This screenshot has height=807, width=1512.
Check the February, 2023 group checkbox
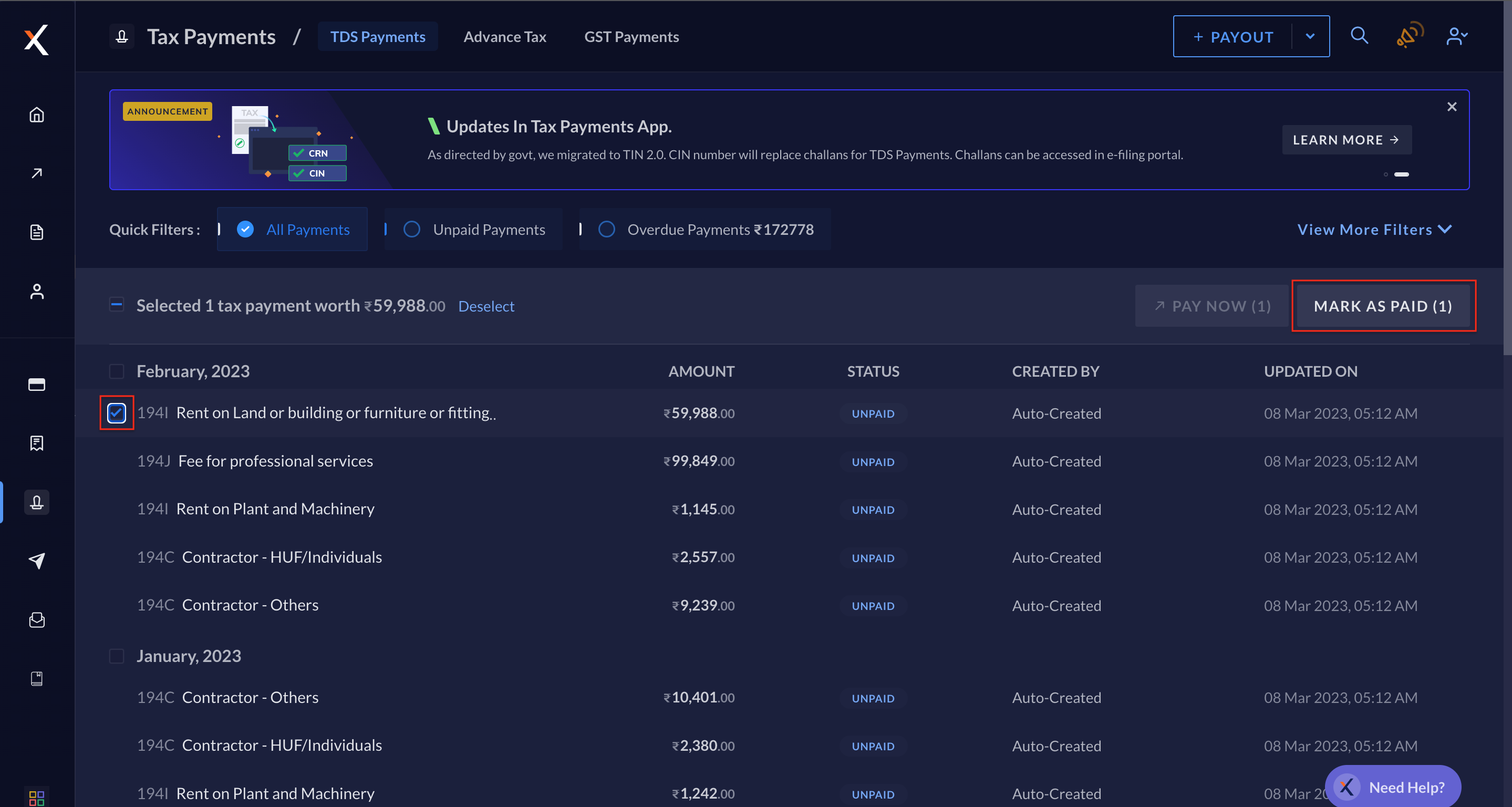[x=116, y=371]
